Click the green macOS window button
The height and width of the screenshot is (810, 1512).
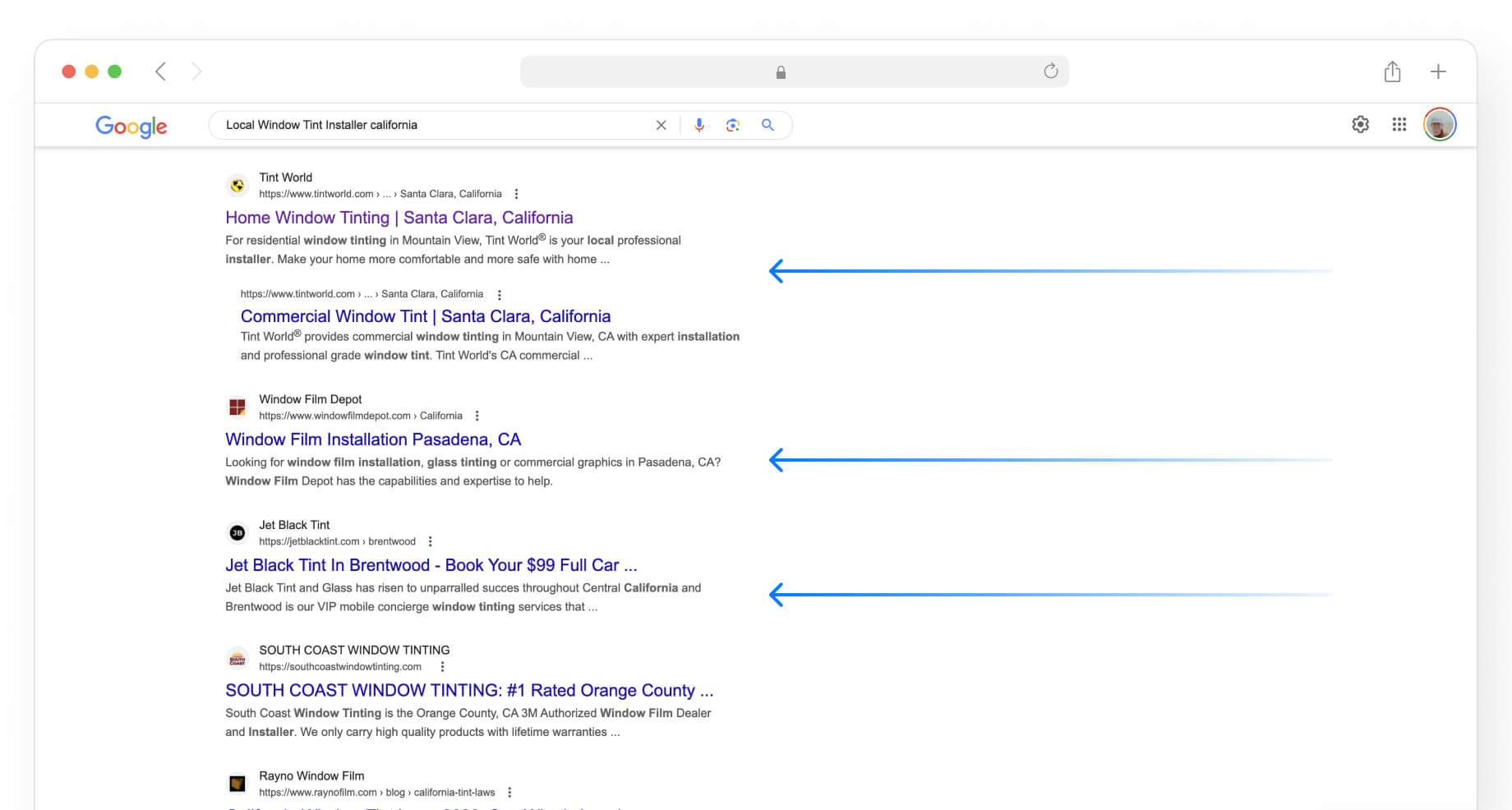pos(115,71)
